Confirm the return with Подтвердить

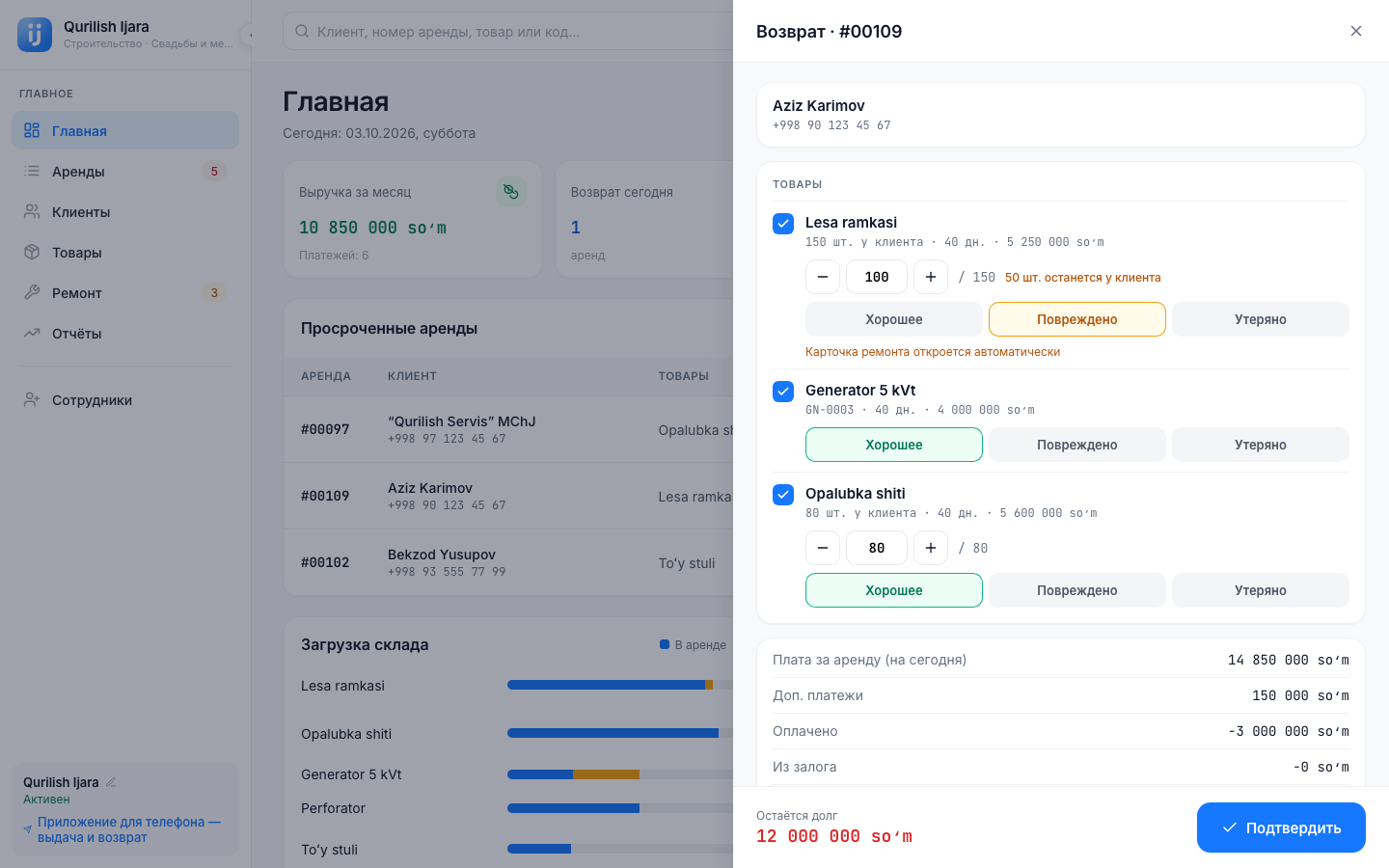pos(1281,827)
